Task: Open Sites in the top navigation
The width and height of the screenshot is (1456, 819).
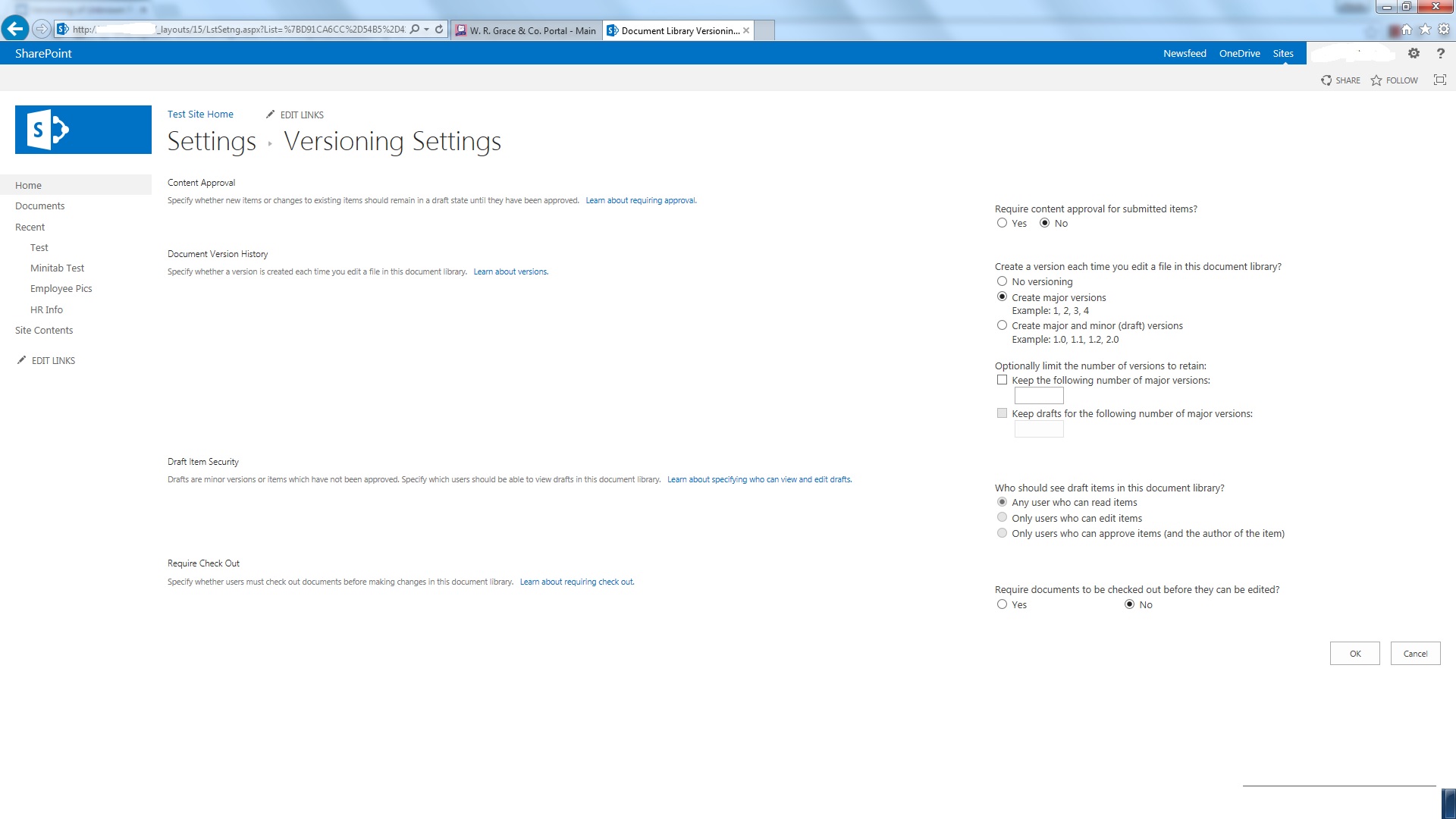Action: pyautogui.click(x=1283, y=53)
